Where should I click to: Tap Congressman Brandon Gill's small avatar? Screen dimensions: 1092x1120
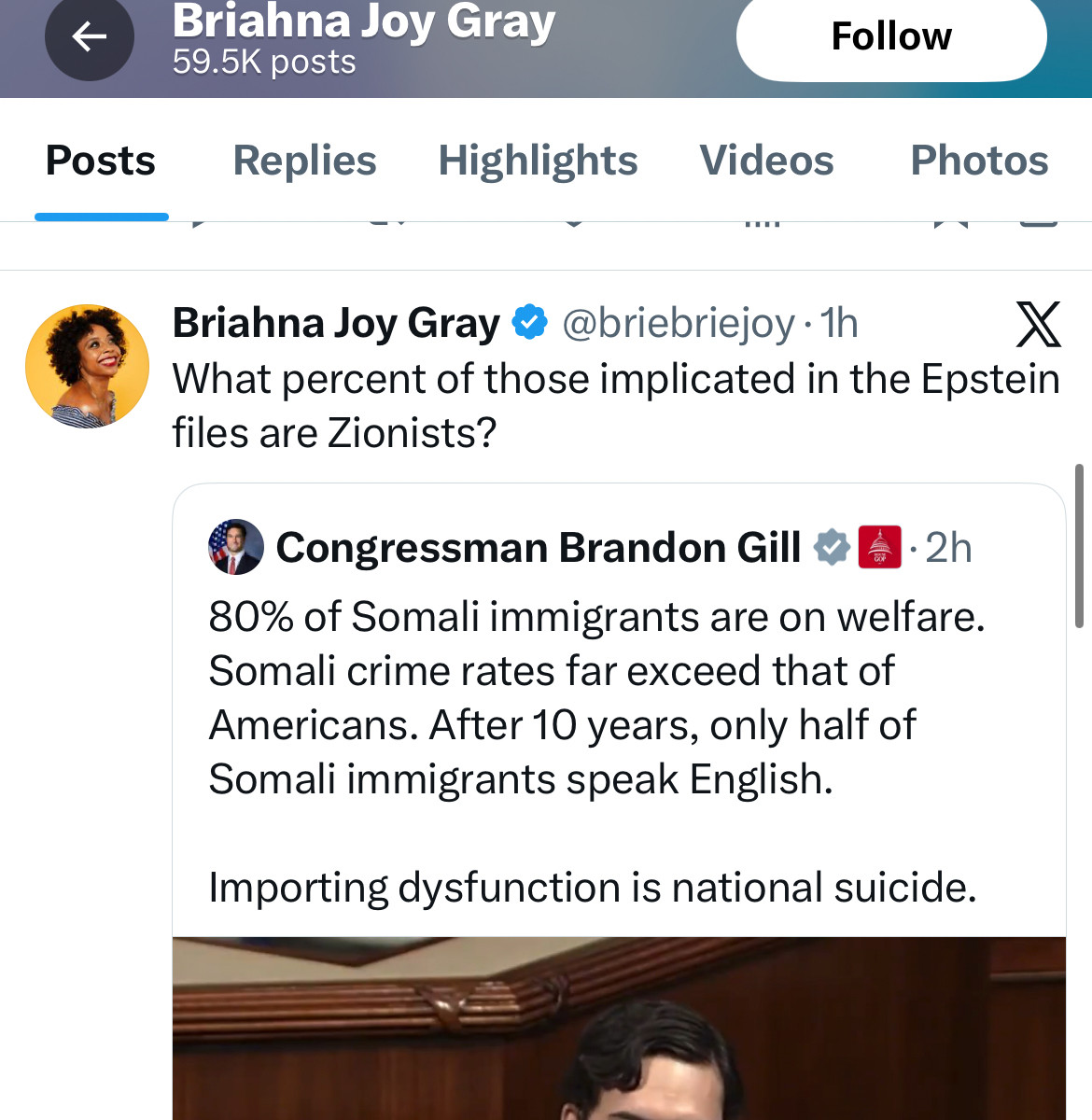[235, 547]
